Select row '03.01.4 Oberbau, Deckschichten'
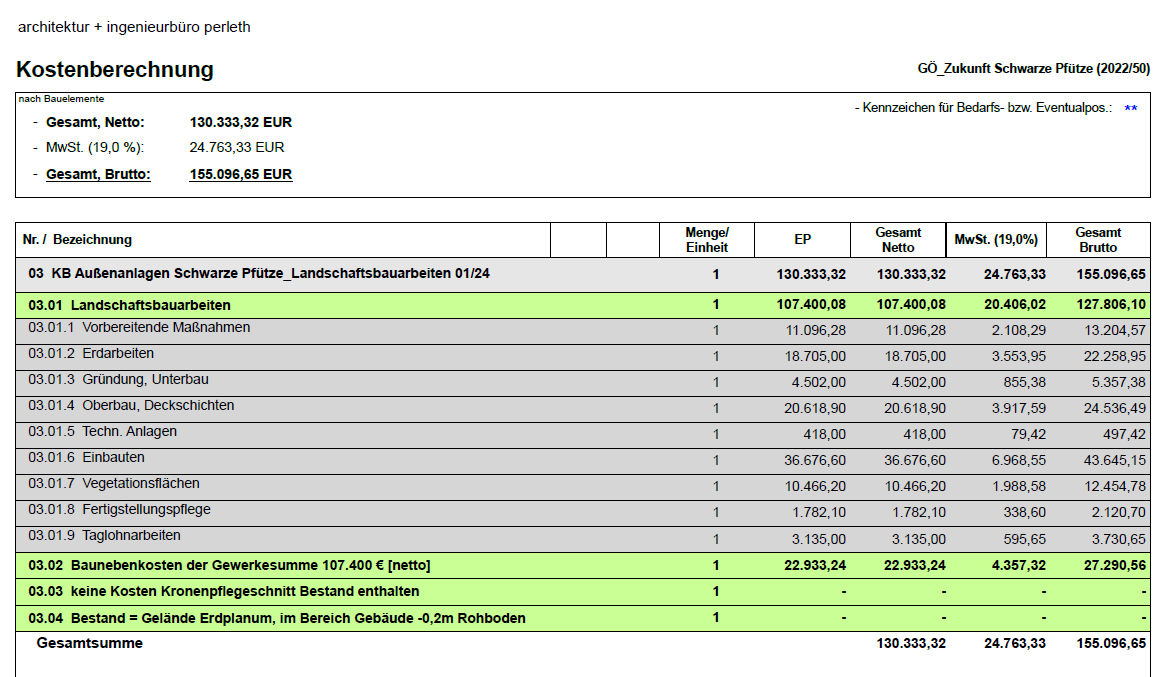 click(x=582, y=409)
